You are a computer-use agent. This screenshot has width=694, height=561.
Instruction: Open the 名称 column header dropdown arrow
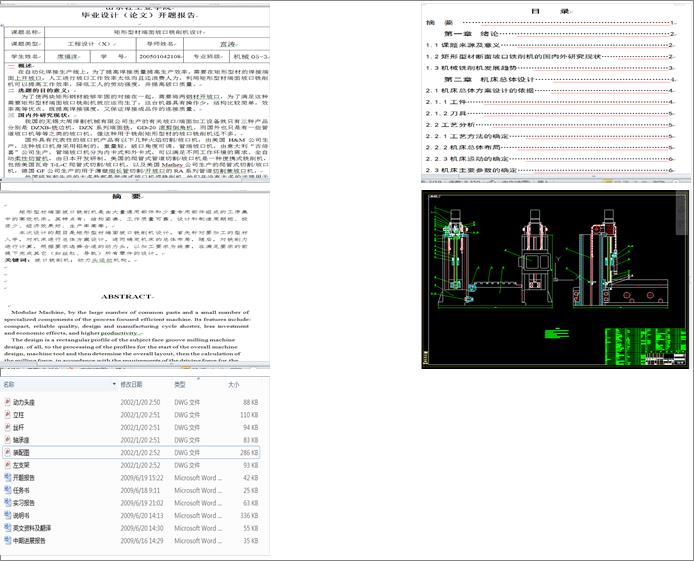pos(114,384)
